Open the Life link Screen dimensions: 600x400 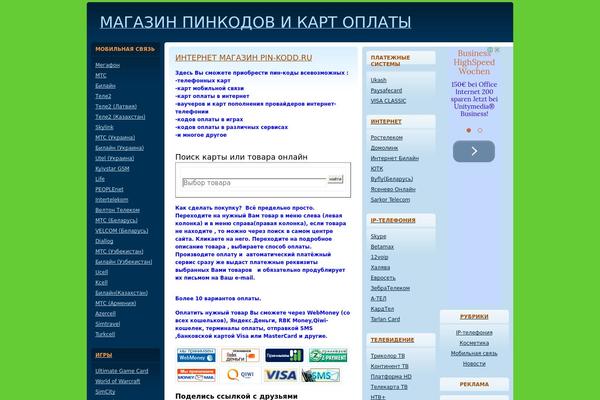100,179
